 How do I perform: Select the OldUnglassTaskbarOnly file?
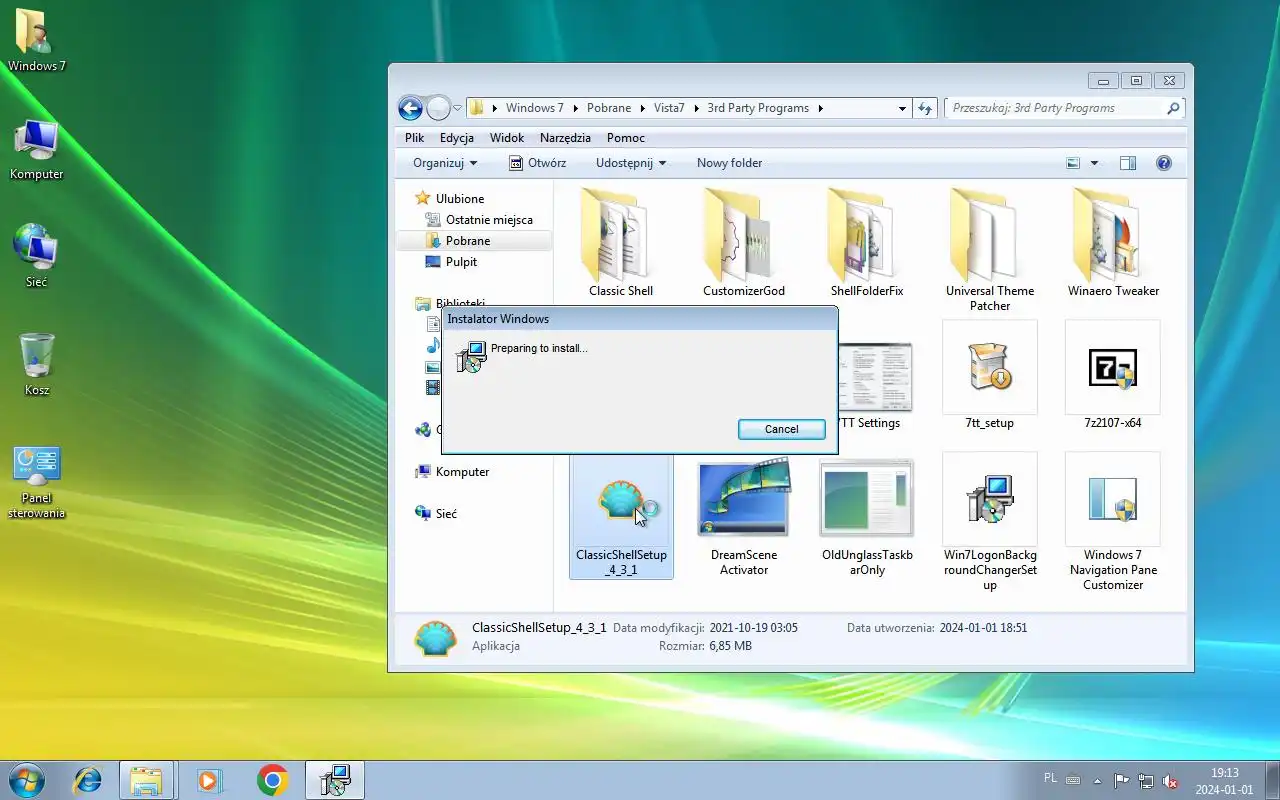tap(867, 515)
